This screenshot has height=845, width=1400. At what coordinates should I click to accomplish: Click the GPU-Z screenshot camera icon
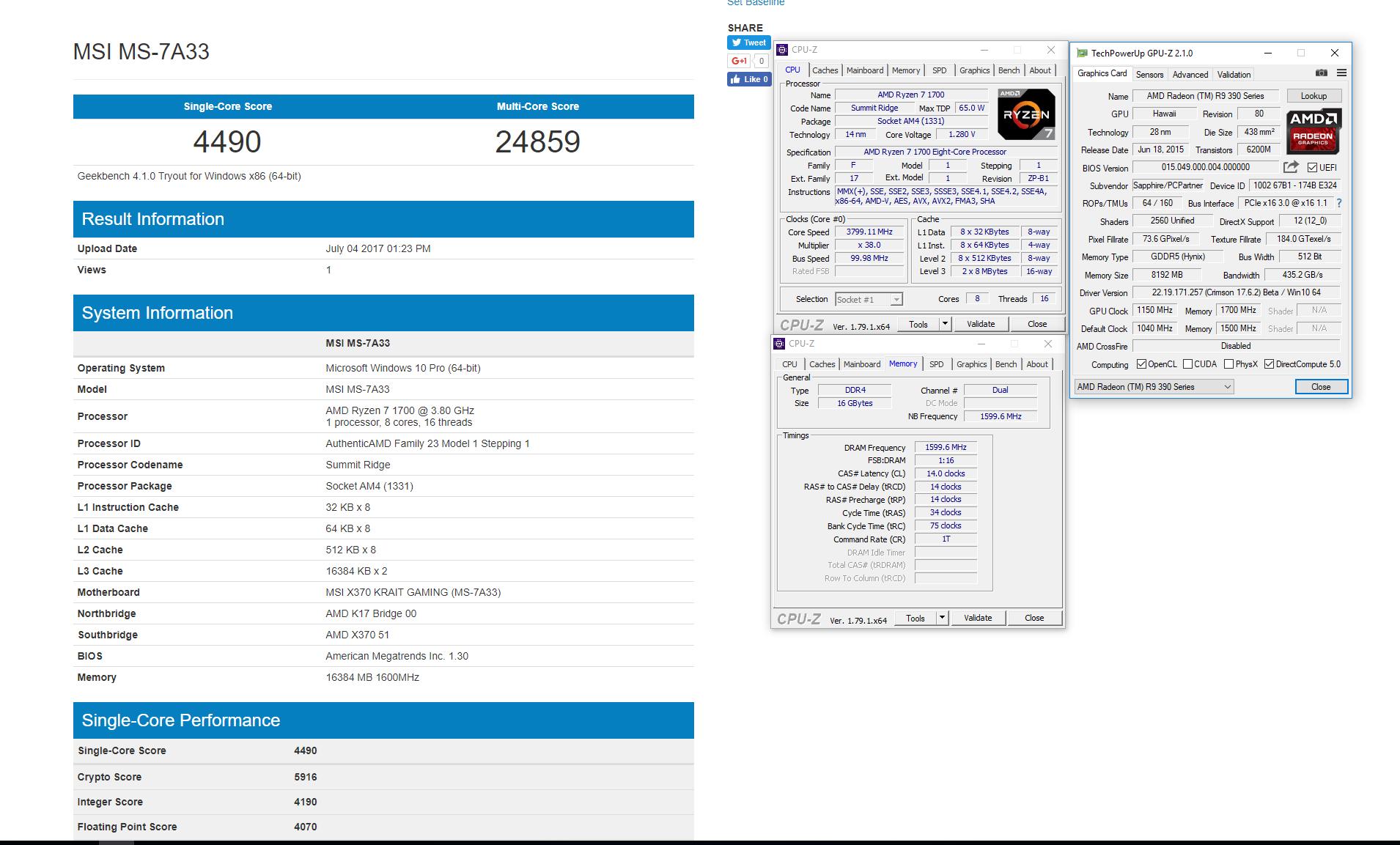[x=1321, y=73]
